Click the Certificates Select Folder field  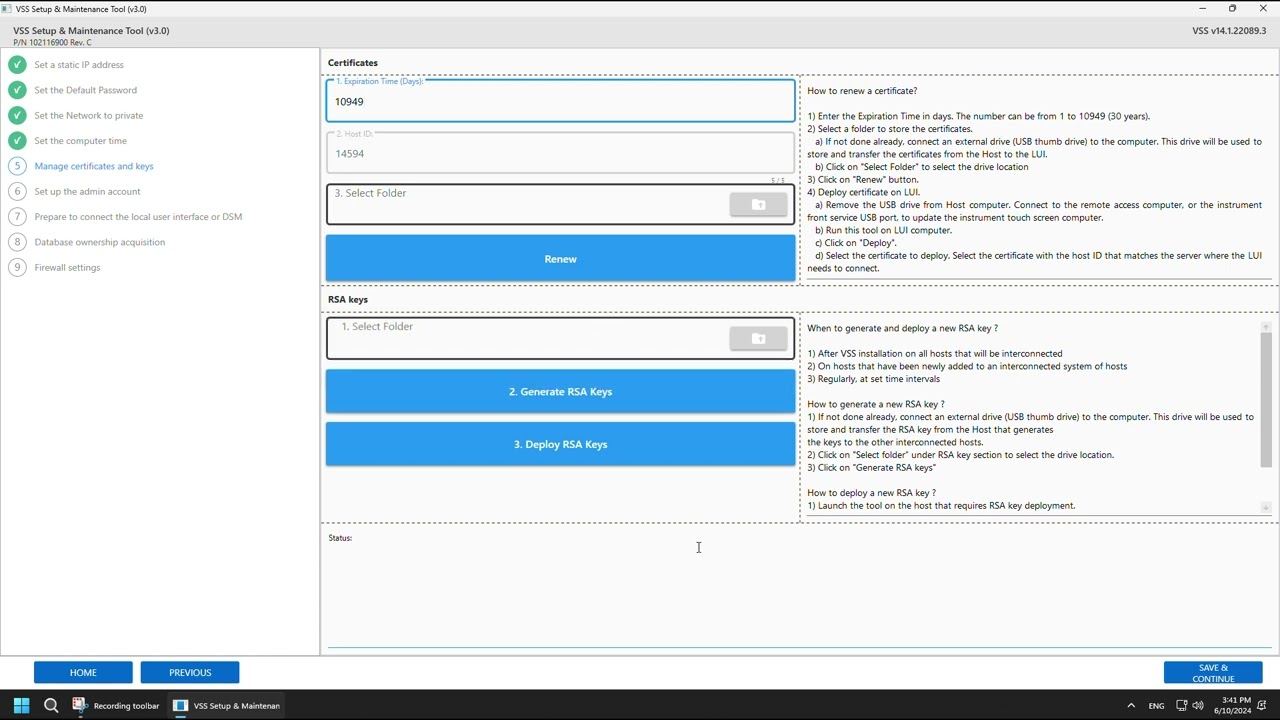[x=560, y=204]
